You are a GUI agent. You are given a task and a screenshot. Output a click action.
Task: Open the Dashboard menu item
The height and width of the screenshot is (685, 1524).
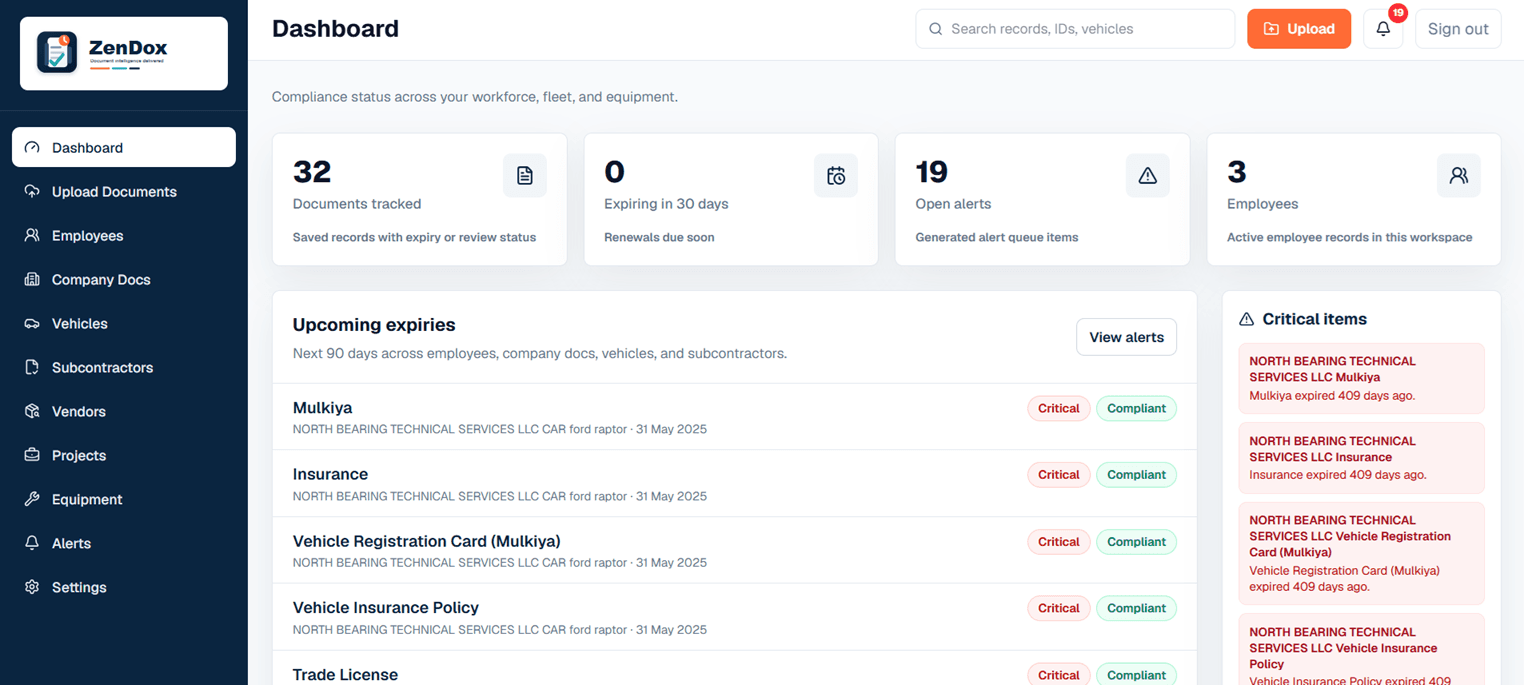[124, 147]
